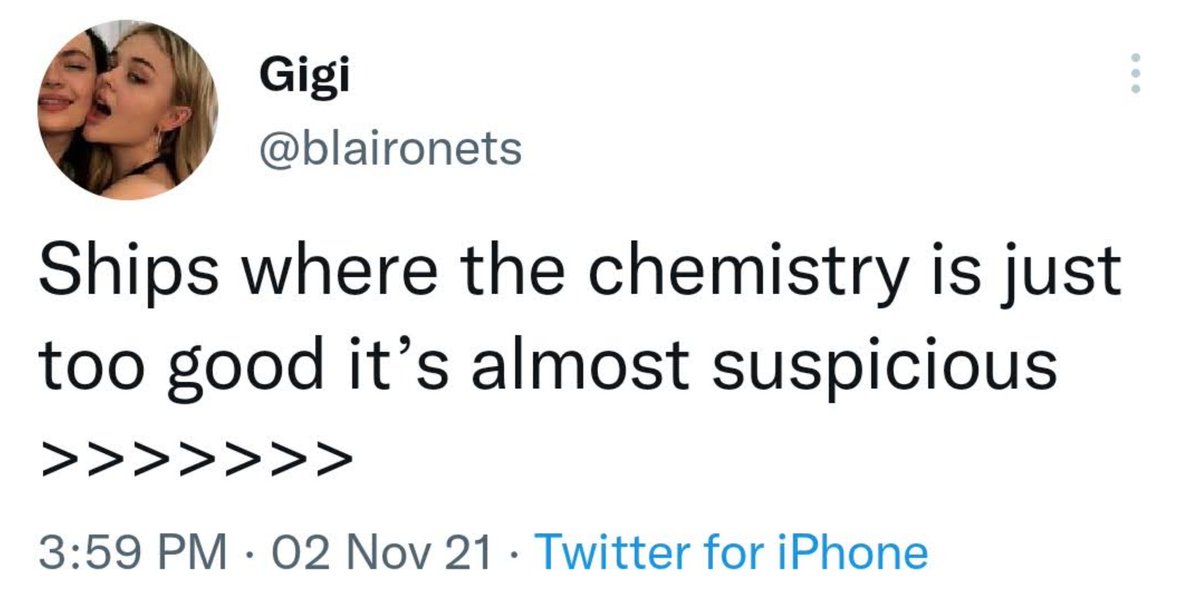Screen dimensions: 1200x609
Task: Click the 02 Nov 21 date
Action: click(375, 552)
